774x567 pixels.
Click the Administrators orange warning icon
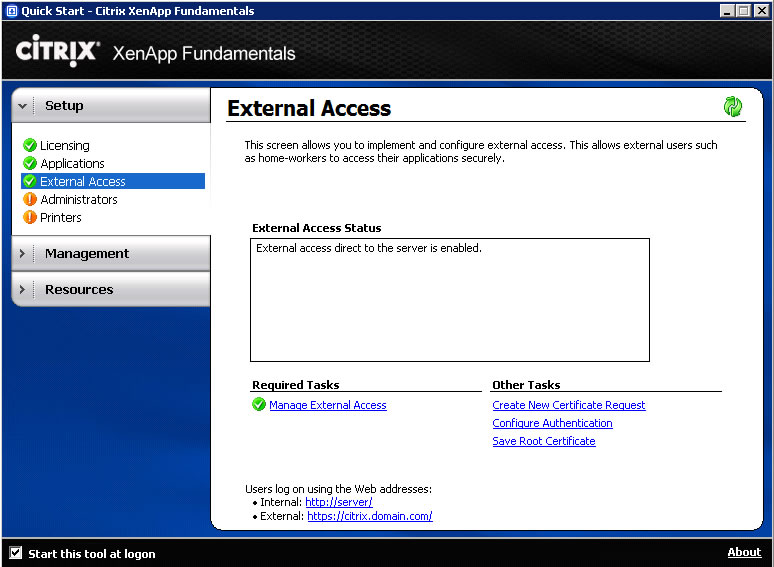point(30,199)
